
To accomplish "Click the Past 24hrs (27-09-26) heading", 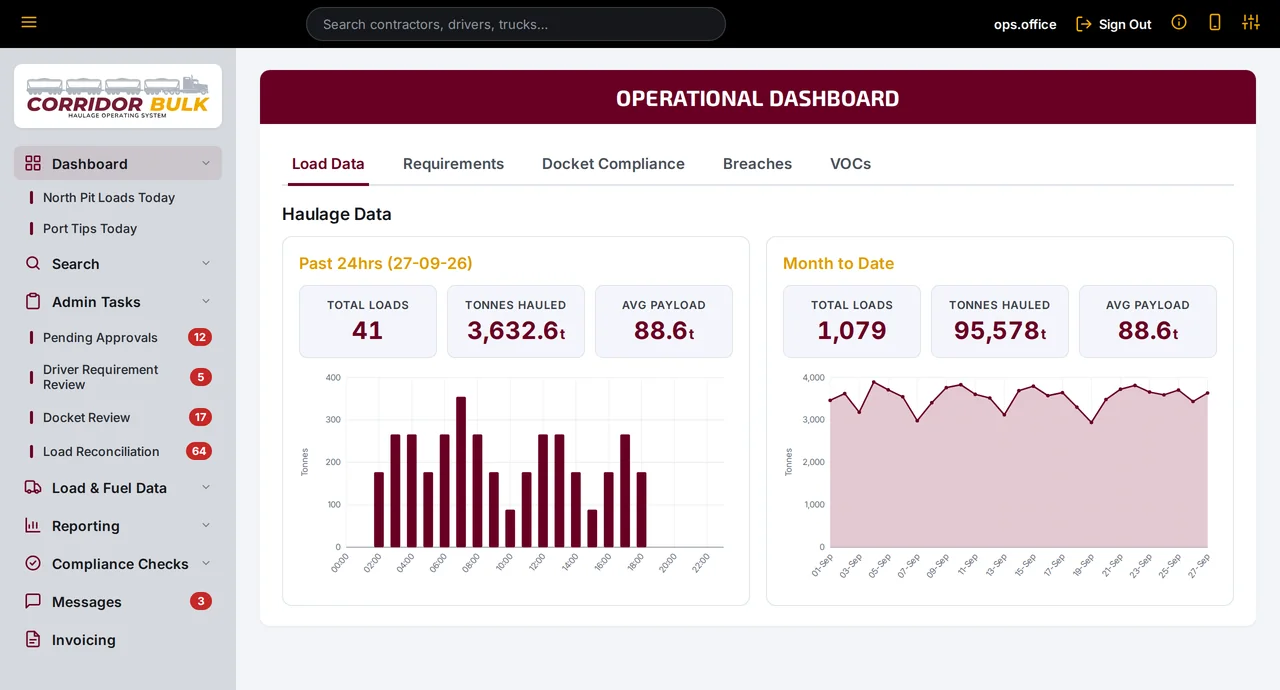I will pos(386,263).
